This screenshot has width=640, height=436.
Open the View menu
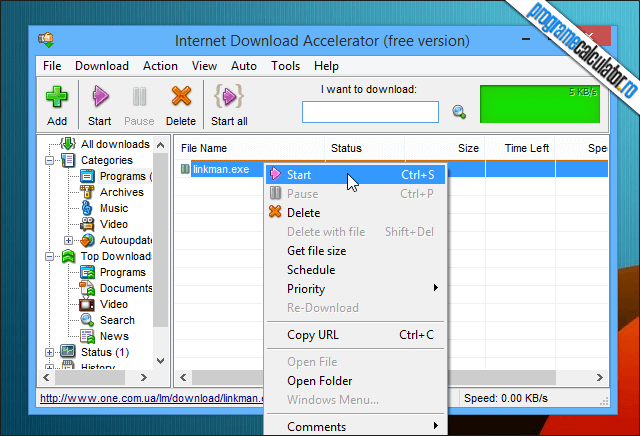204,66
